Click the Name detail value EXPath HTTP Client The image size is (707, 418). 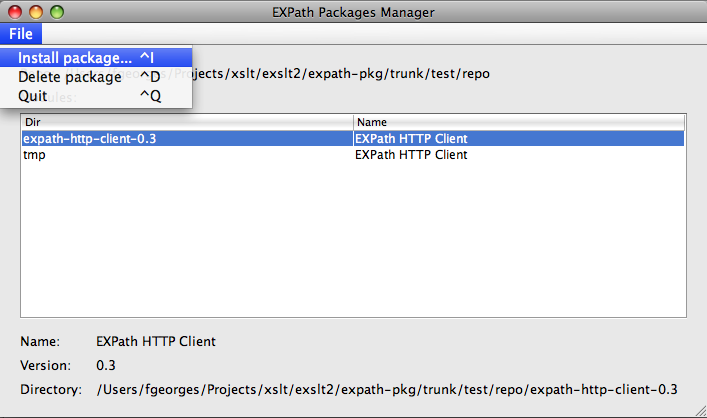click(156, 341)
